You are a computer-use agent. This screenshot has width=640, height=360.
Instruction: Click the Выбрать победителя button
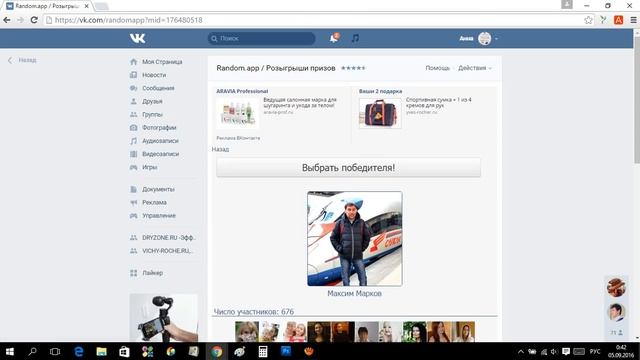(x=349, y=168)
